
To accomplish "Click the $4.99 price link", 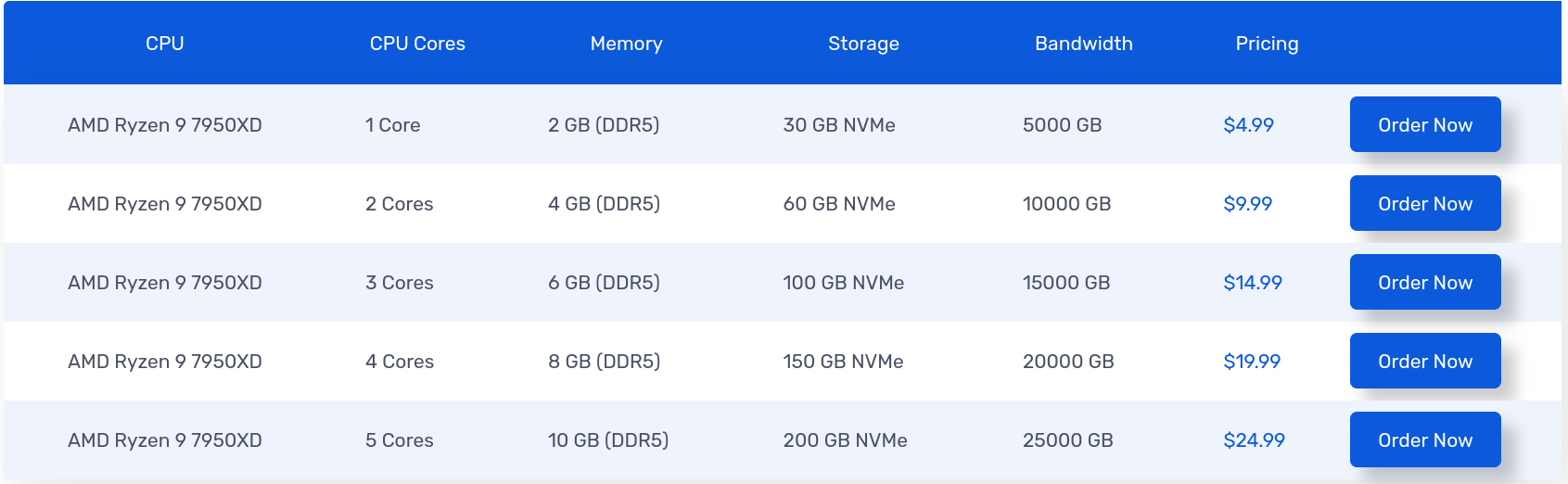I will click(x=1248, y=125).
